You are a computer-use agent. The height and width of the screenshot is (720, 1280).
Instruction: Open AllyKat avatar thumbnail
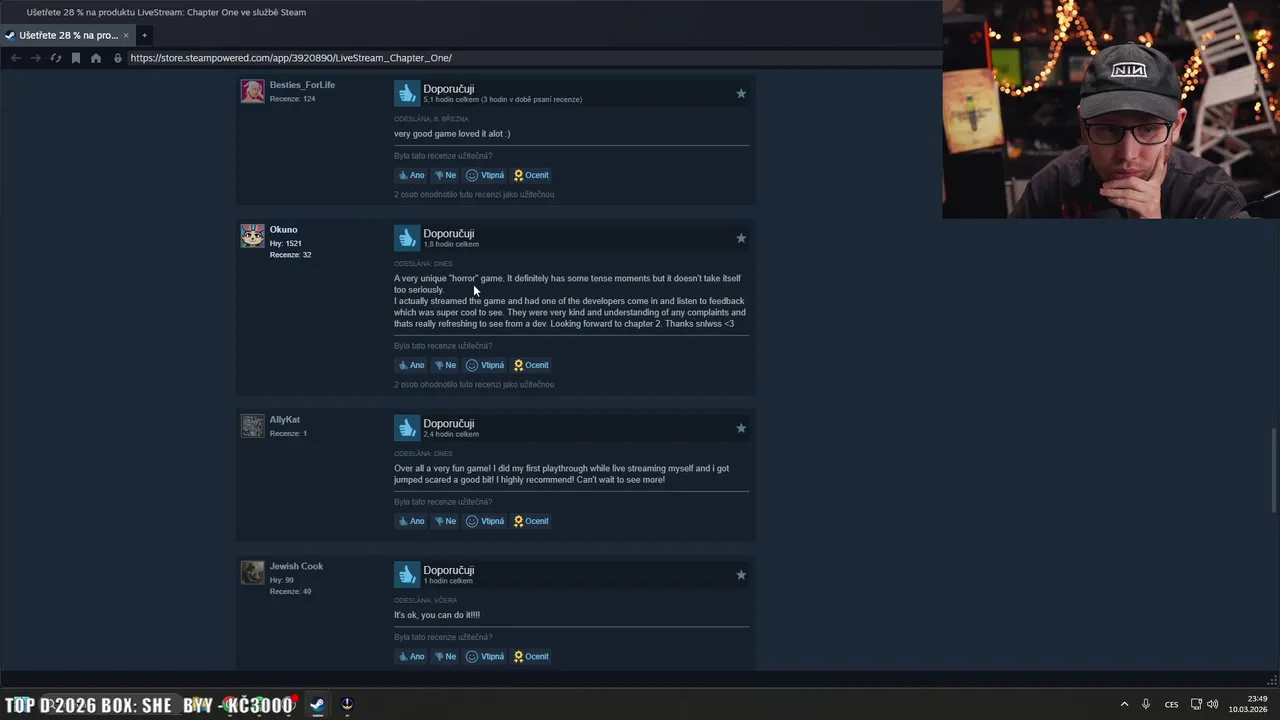252,426
